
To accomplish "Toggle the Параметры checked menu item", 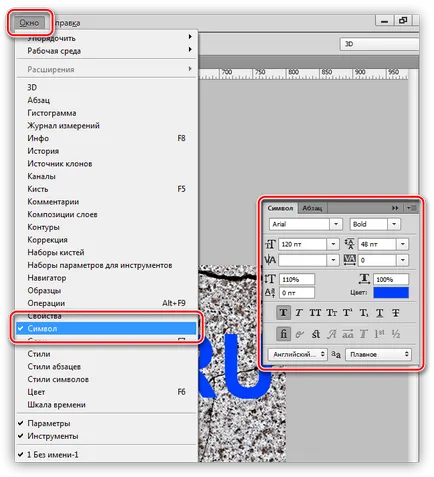I will coord(106,423).
